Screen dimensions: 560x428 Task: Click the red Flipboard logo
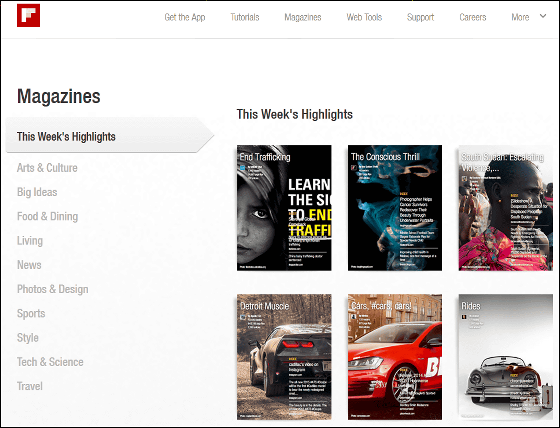point(29,15)
